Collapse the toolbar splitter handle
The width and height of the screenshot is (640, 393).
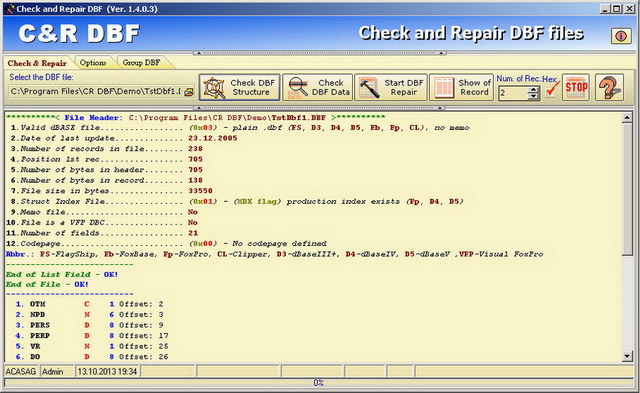(320, 108)
